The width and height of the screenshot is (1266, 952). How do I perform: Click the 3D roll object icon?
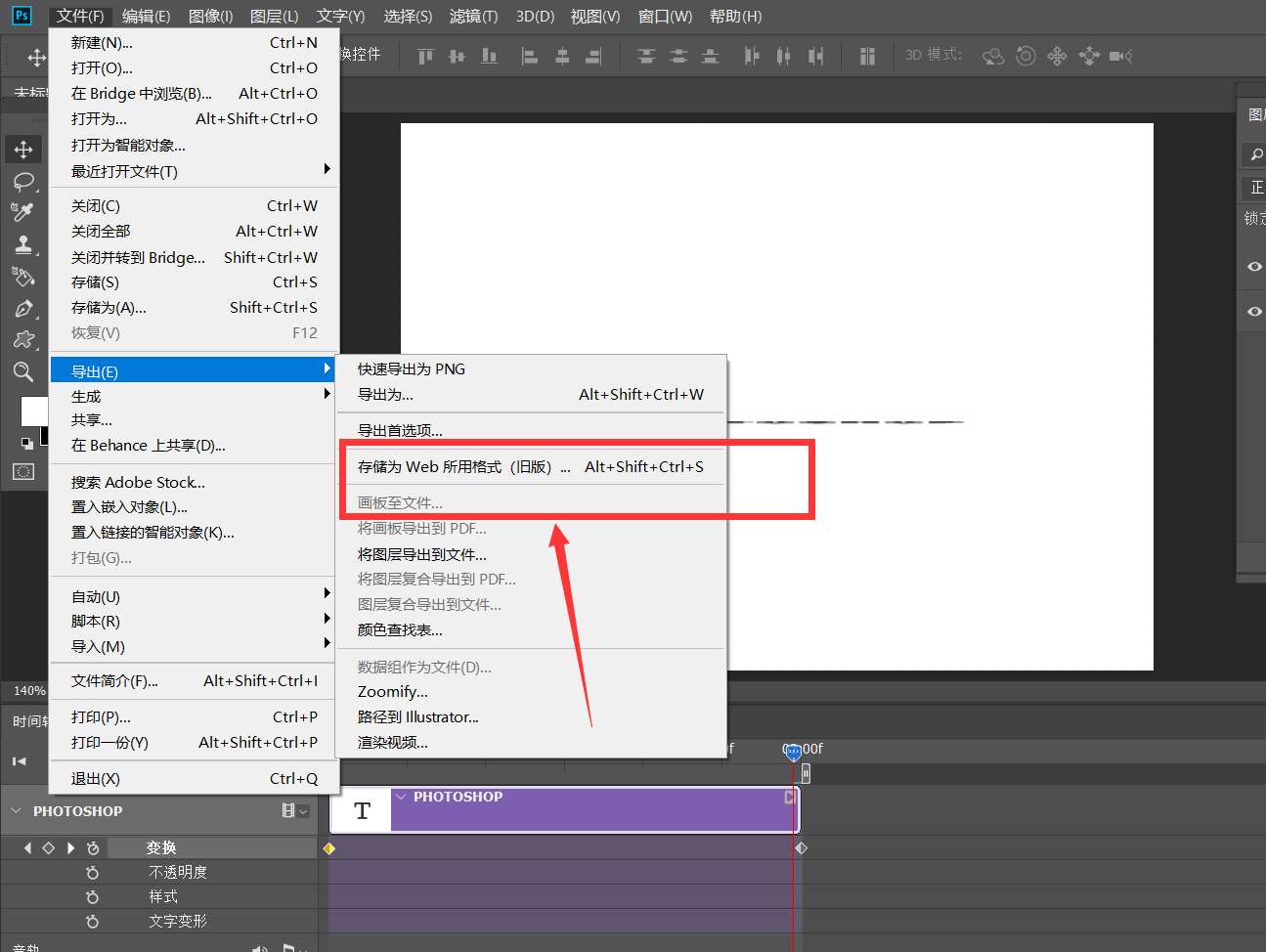click(x=1026, y=56)
